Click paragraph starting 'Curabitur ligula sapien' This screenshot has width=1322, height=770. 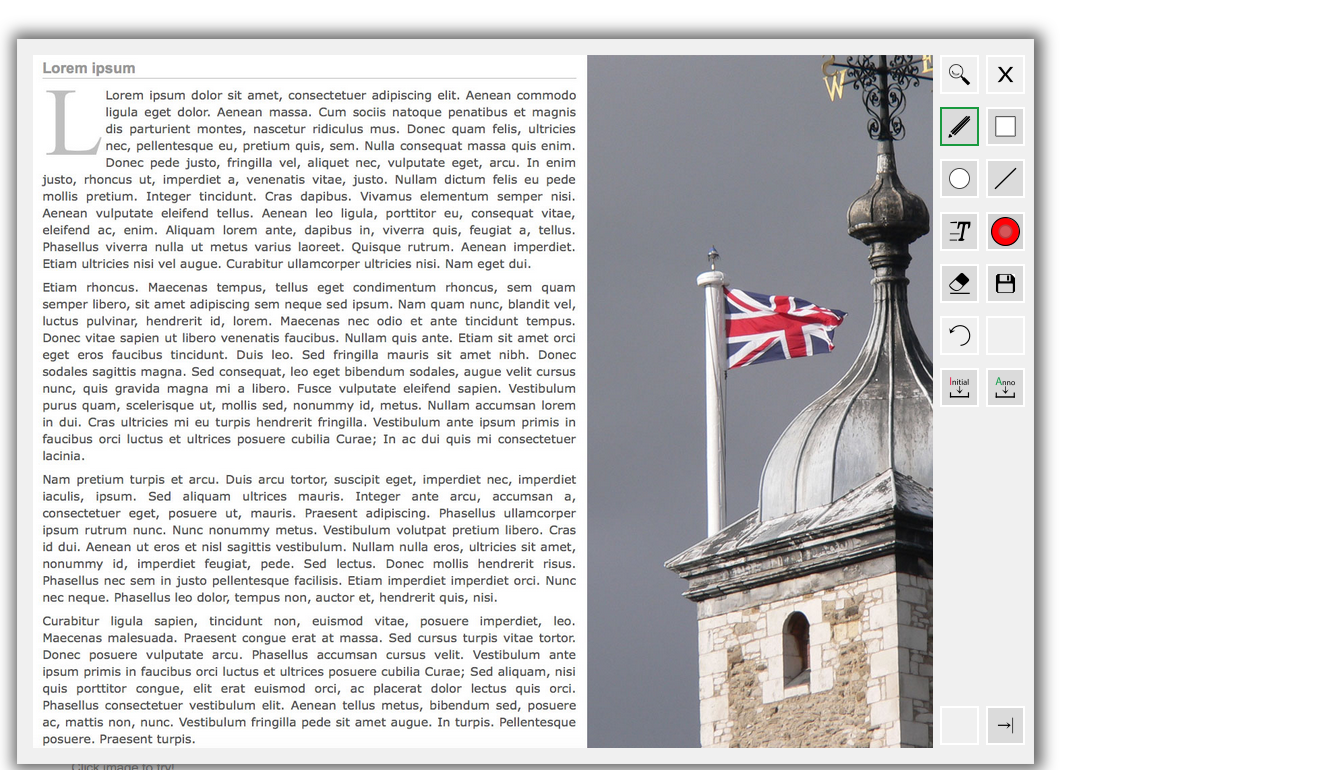coord(309,680)
